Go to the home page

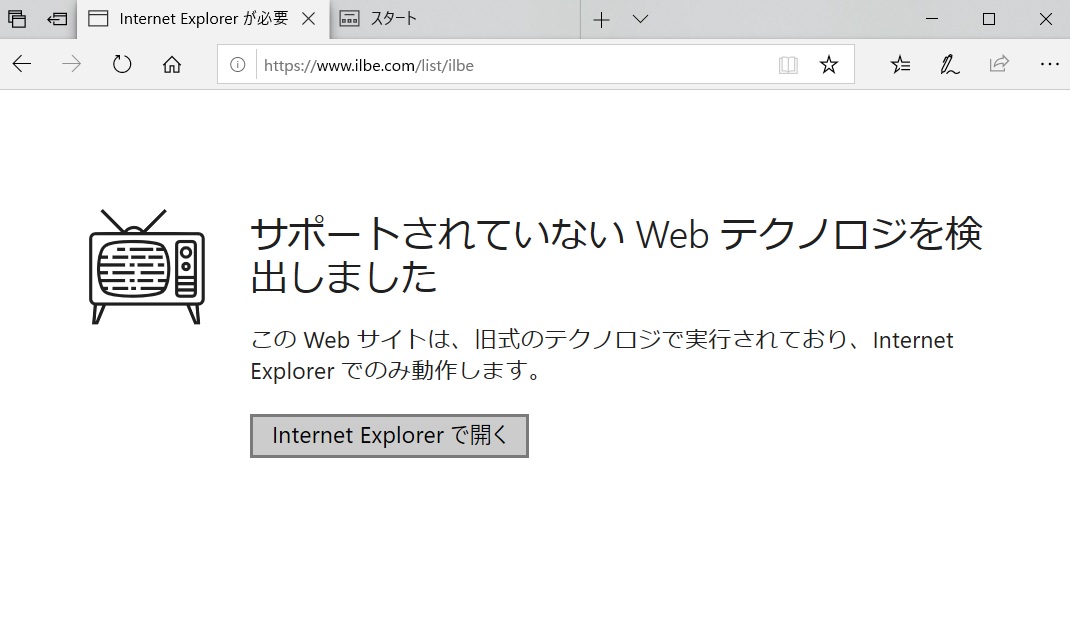172,65
